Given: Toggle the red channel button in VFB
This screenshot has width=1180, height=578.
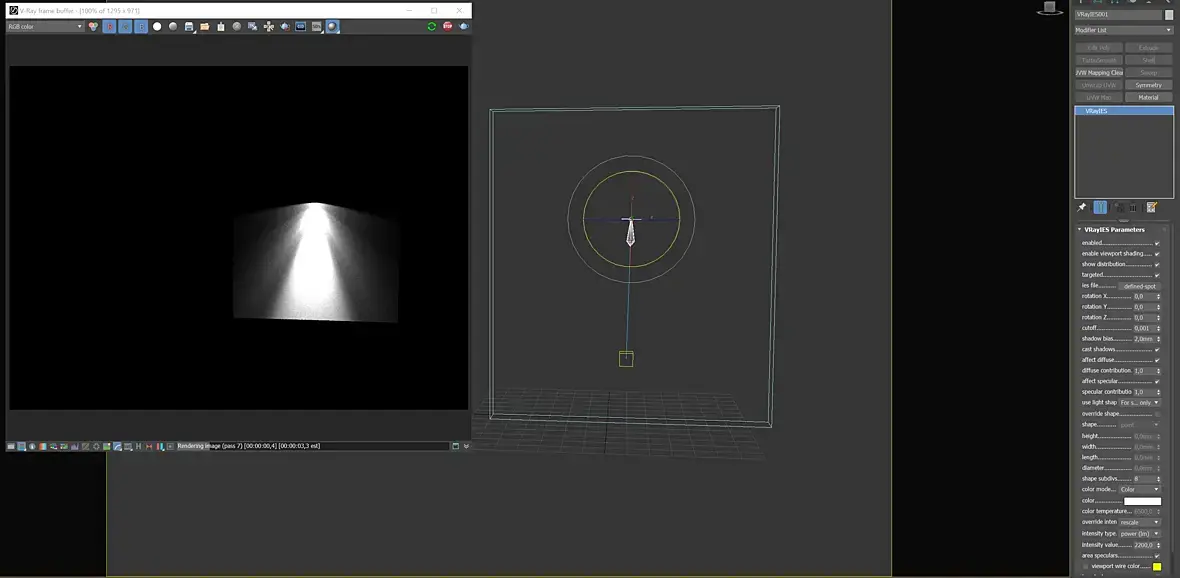Looking at the screenshot, I should pyautogui.click(x=109, y=26).
